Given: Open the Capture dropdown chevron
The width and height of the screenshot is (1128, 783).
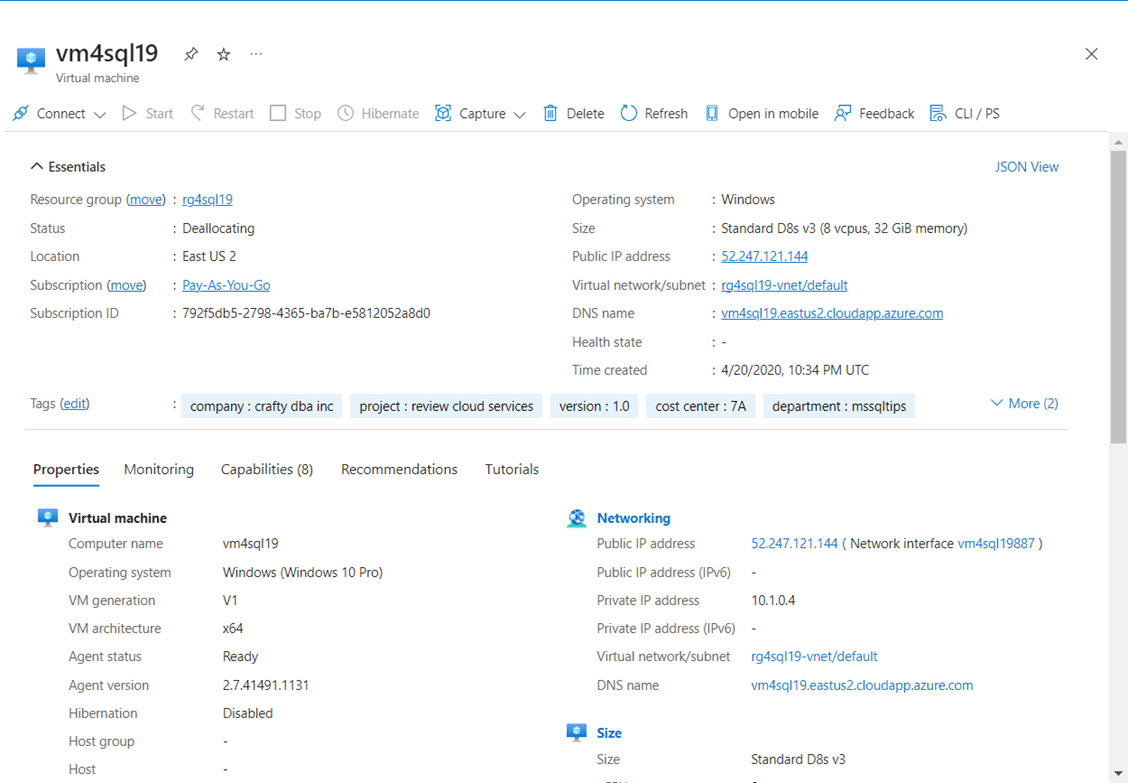Looking at the screenshot, I should [520, 114].
